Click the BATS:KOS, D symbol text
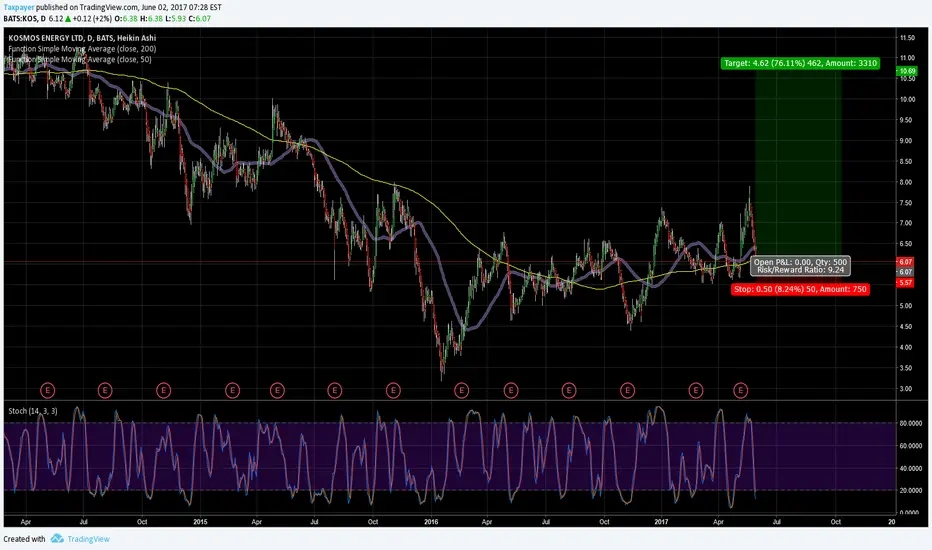The height and width of the screenshot is (550, 932). click(x=24, y=18)
